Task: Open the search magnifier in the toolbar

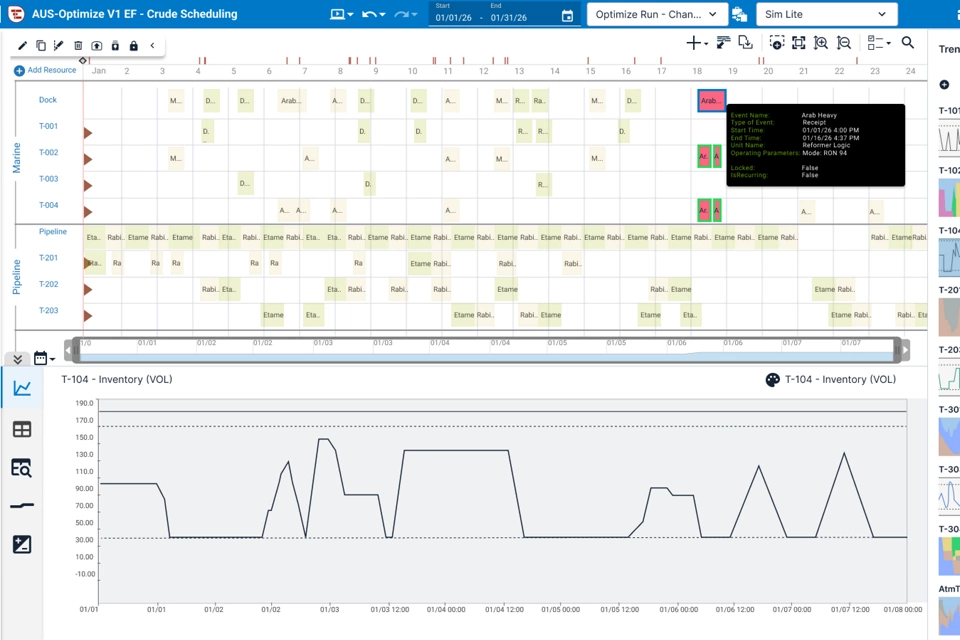Action: (x=907, y=42)
